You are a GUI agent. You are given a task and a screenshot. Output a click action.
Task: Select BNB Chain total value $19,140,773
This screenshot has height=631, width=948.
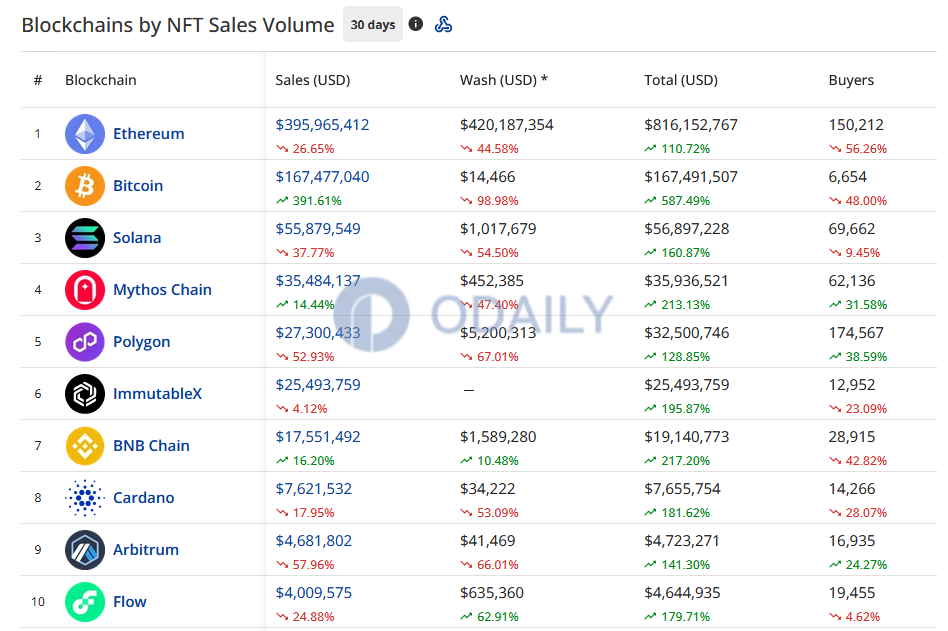pos(687,436)
